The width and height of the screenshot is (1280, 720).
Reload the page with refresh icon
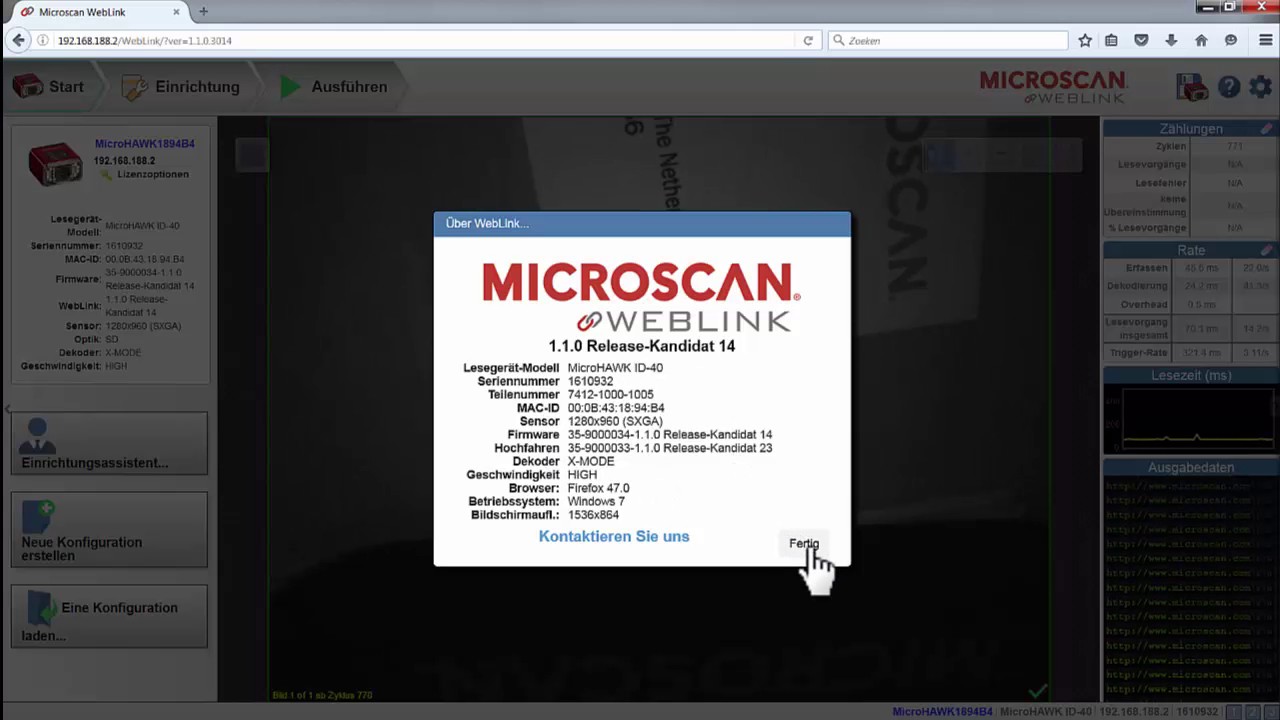click(808, 41)
